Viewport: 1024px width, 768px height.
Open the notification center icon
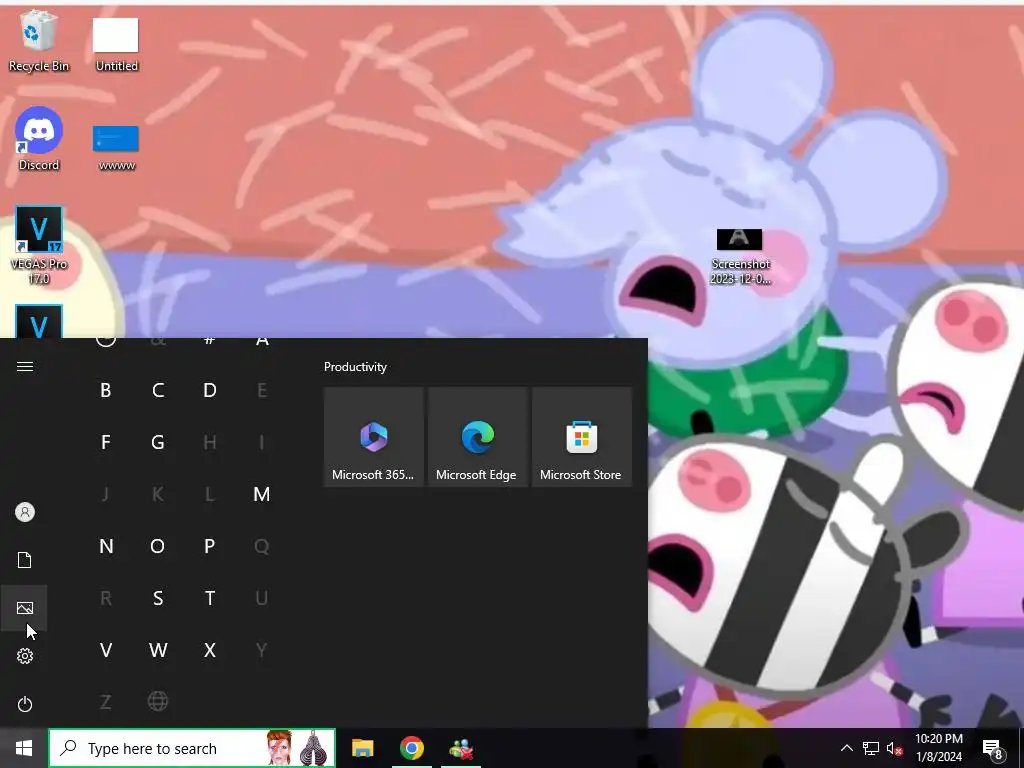(993, 748)
